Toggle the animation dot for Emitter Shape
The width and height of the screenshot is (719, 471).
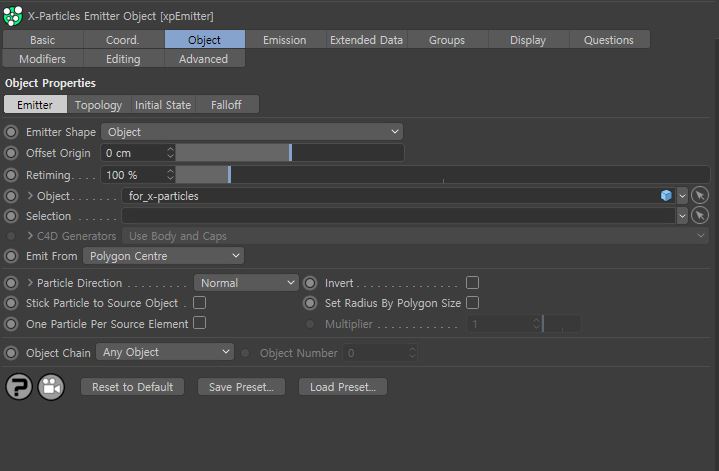[x=11, y=132]
